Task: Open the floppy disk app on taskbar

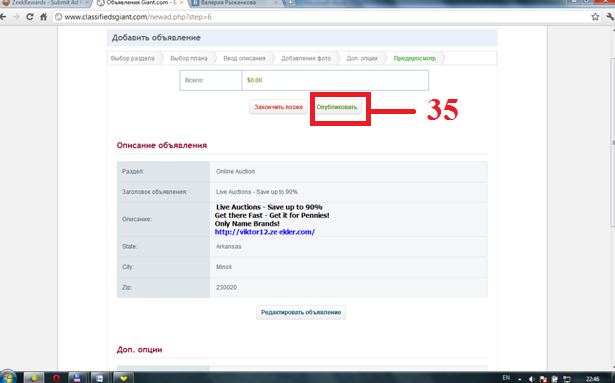Action: pyautogui.click(x=77, y=378)
